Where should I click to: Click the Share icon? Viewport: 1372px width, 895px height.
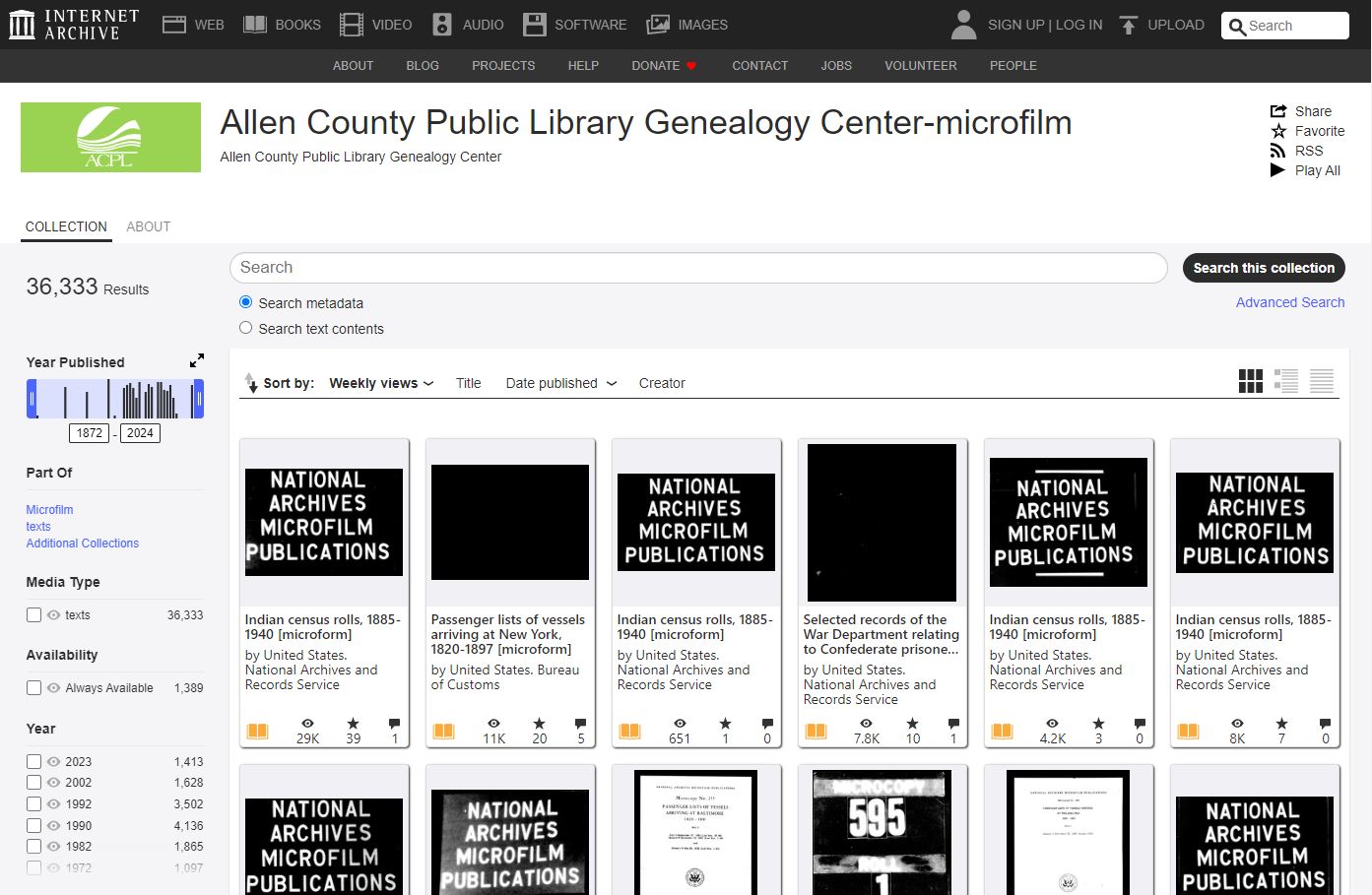(x=1278, y=111)
